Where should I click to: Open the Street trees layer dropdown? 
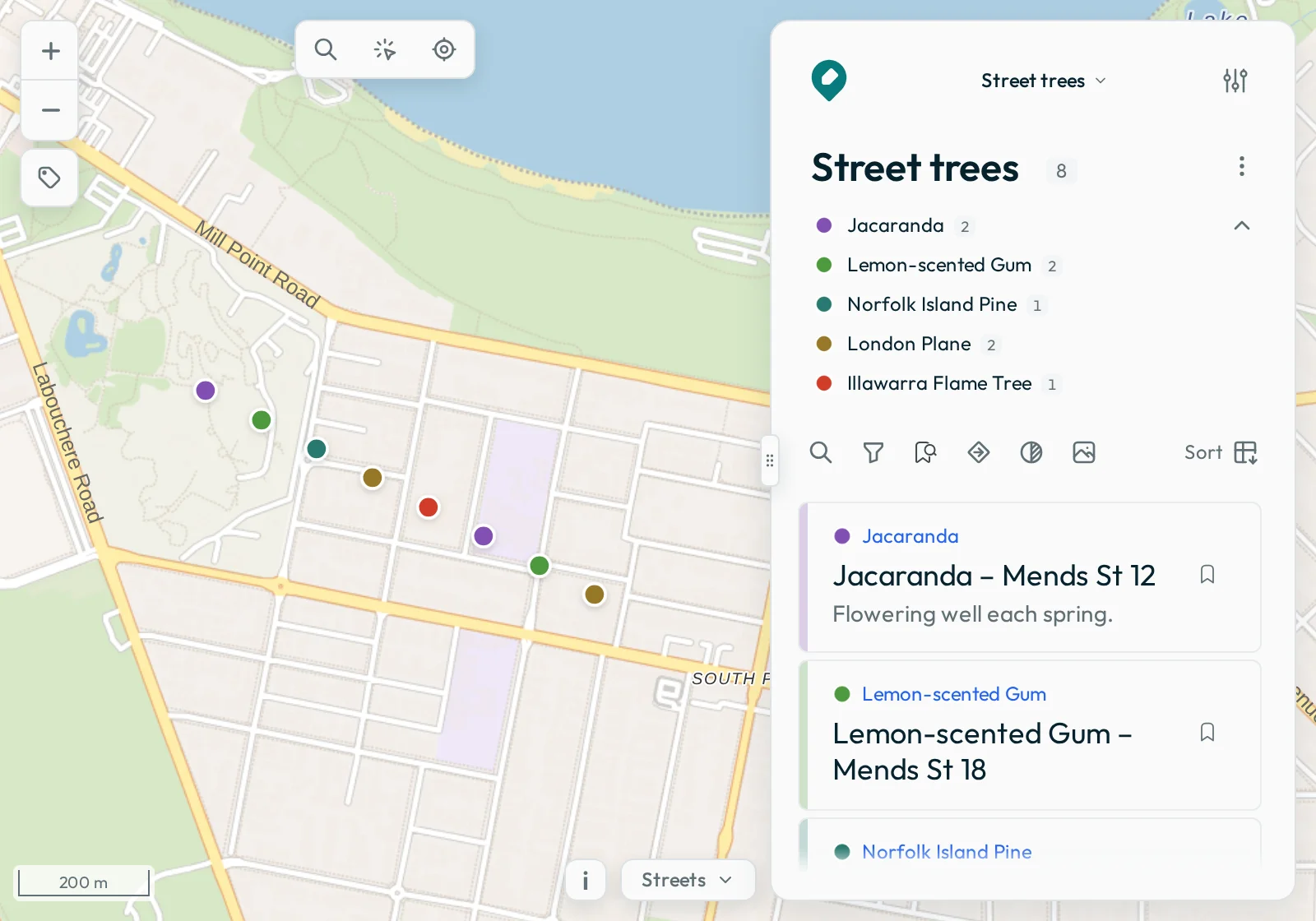(1043, 81)
